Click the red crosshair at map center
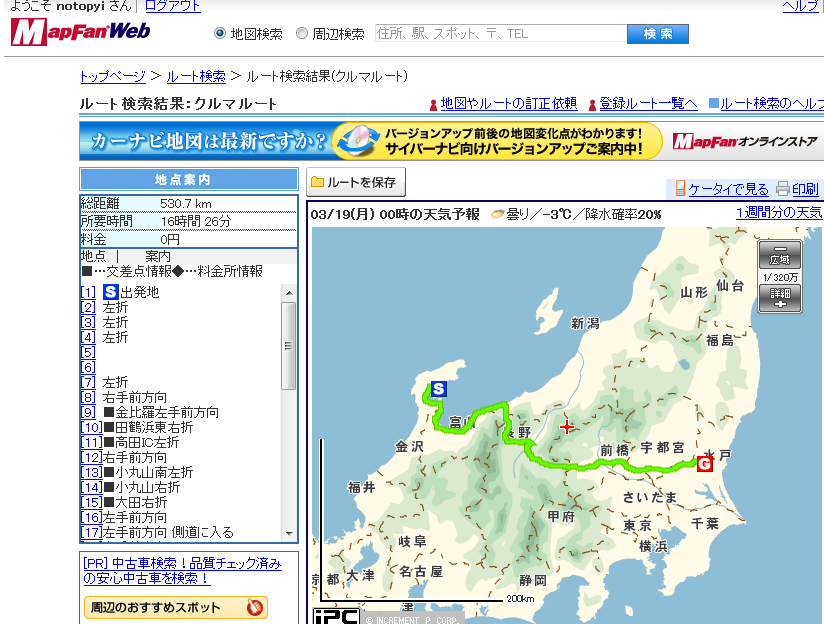The image size is (824, 624). (x=568, y=427)
